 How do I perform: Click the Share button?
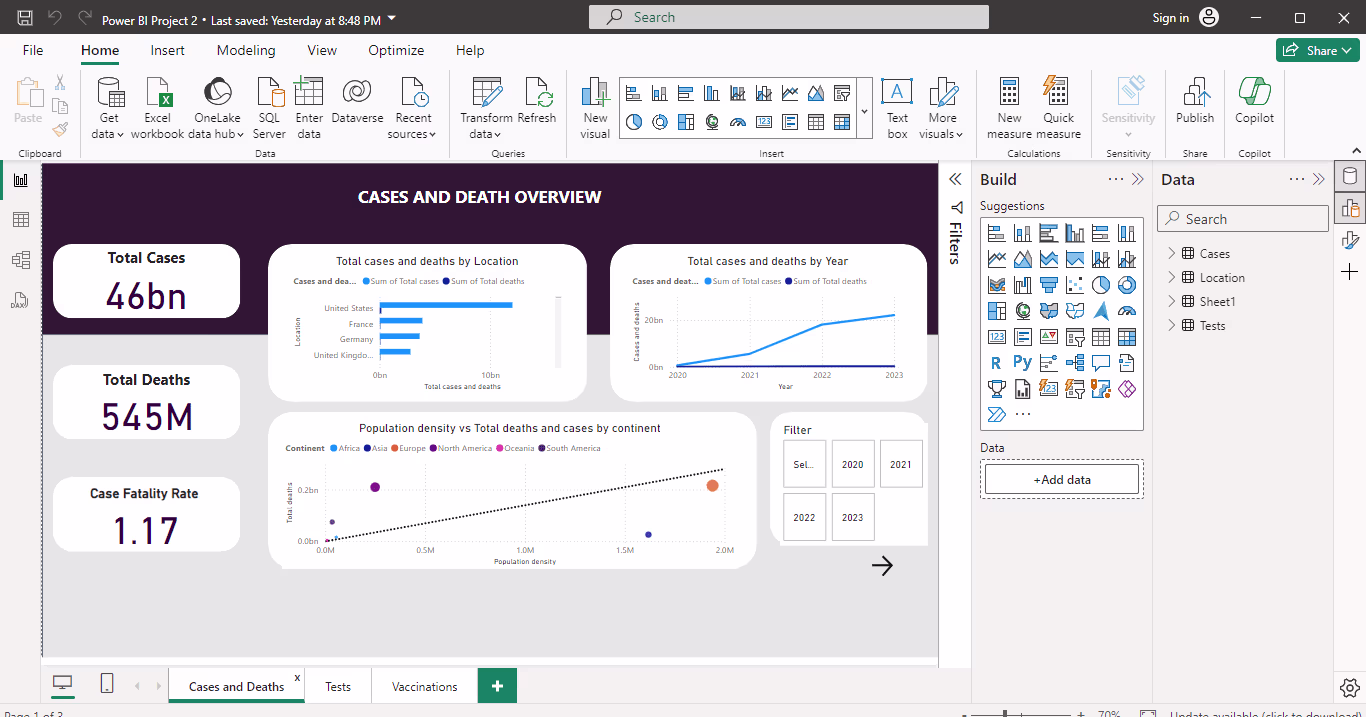(x=1317, y=50)
